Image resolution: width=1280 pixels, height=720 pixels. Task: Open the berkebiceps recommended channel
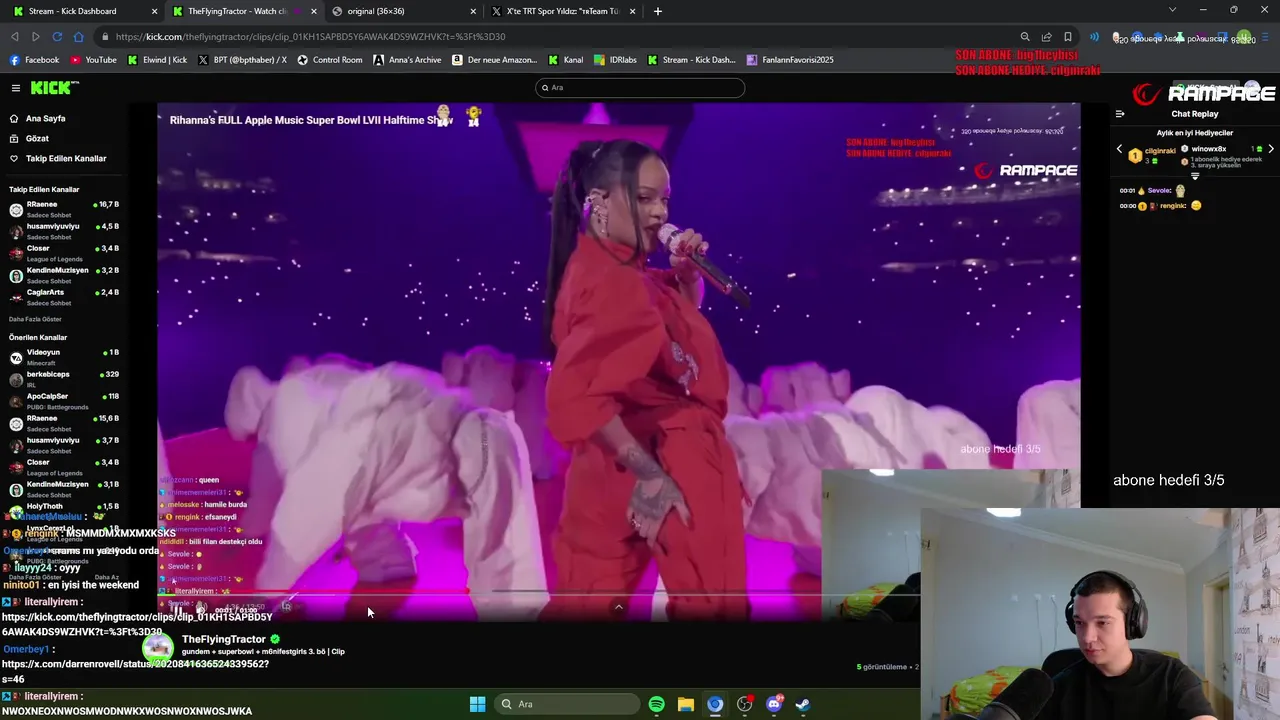point(64,378)
